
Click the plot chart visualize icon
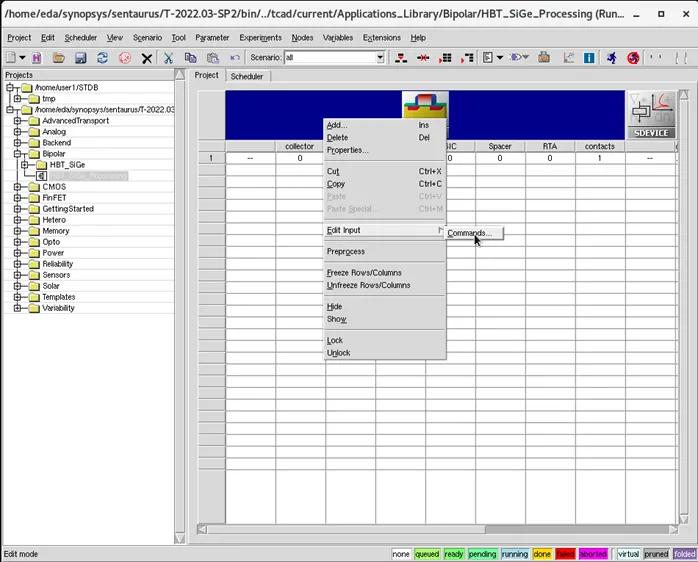[568, 57]
